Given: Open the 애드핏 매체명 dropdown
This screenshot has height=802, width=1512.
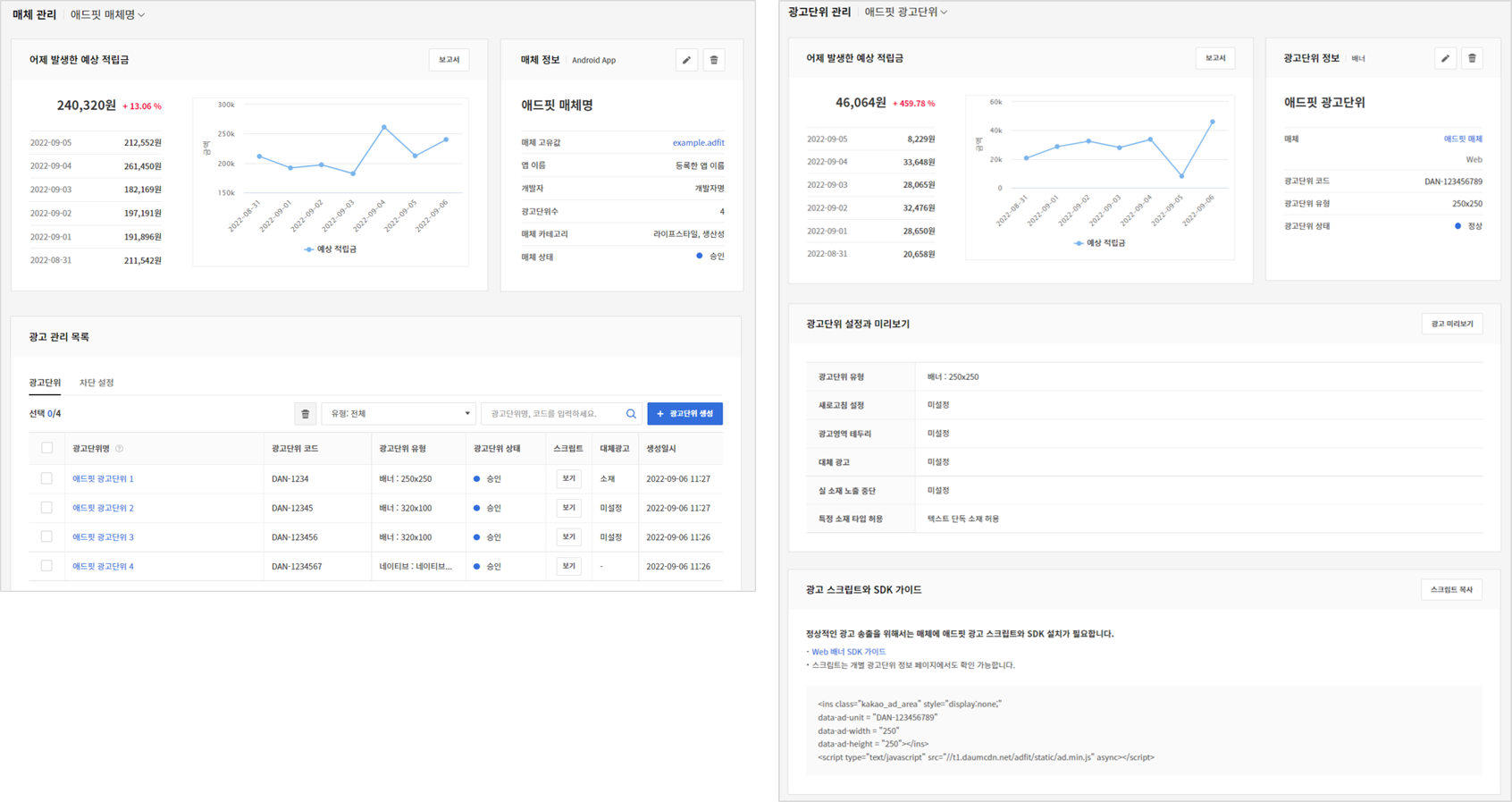Looking at the screenshot, I should [107, 14].
